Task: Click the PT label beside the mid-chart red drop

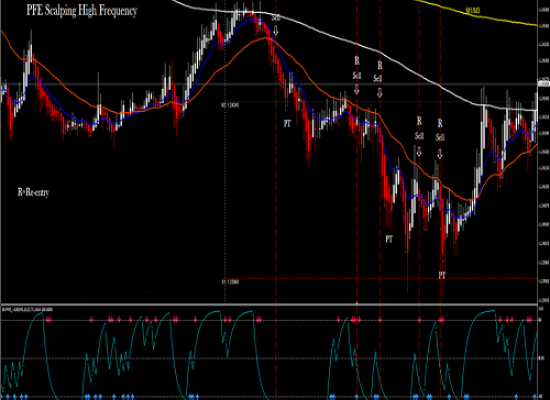Action: 389,239
